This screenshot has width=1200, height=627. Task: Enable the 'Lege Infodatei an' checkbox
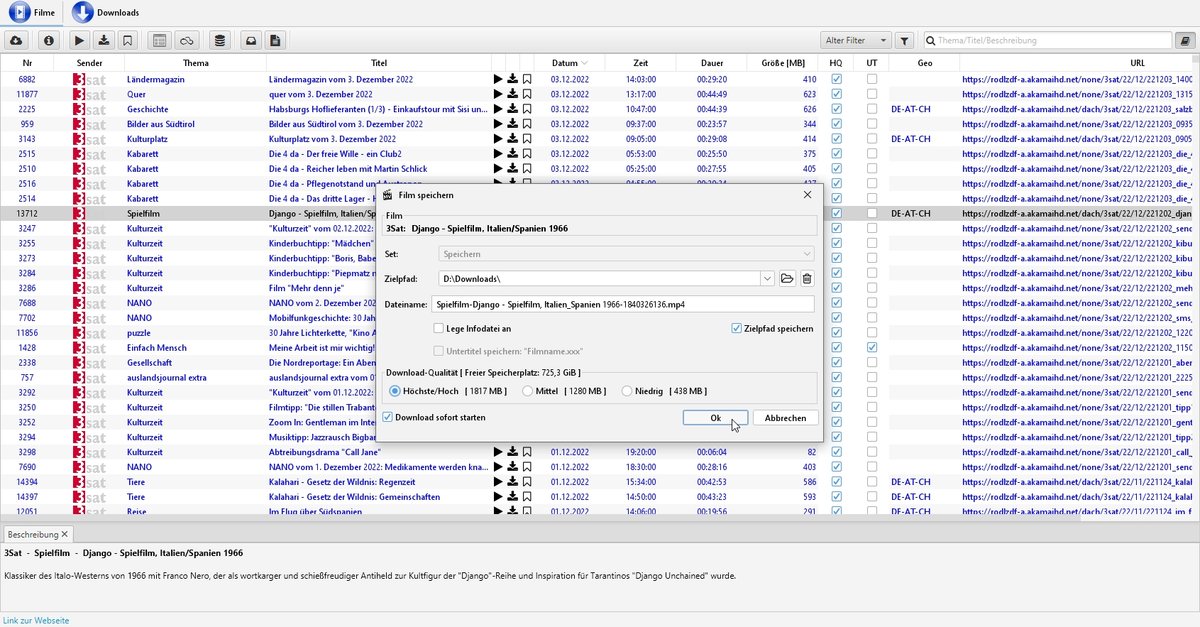pyautogui.click(x=439, y=328)
